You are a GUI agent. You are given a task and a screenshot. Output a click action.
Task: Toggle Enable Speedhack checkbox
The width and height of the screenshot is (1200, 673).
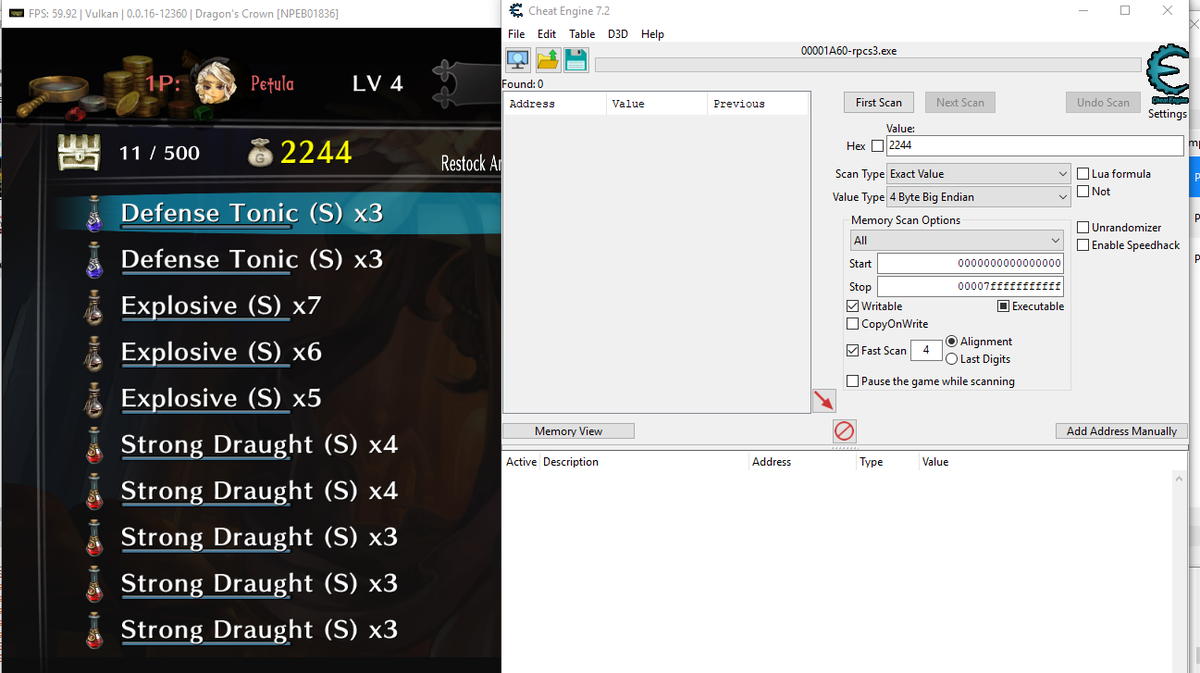[1083, 245]
